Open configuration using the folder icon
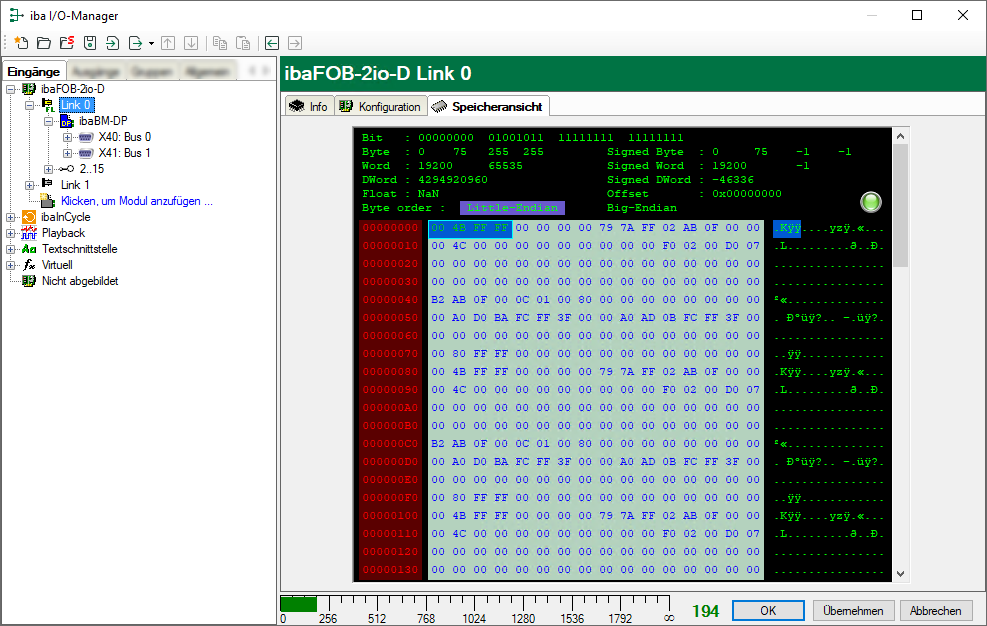Viewport: 987px width, 626px height. pyautogui.click(x=43, y=43)
